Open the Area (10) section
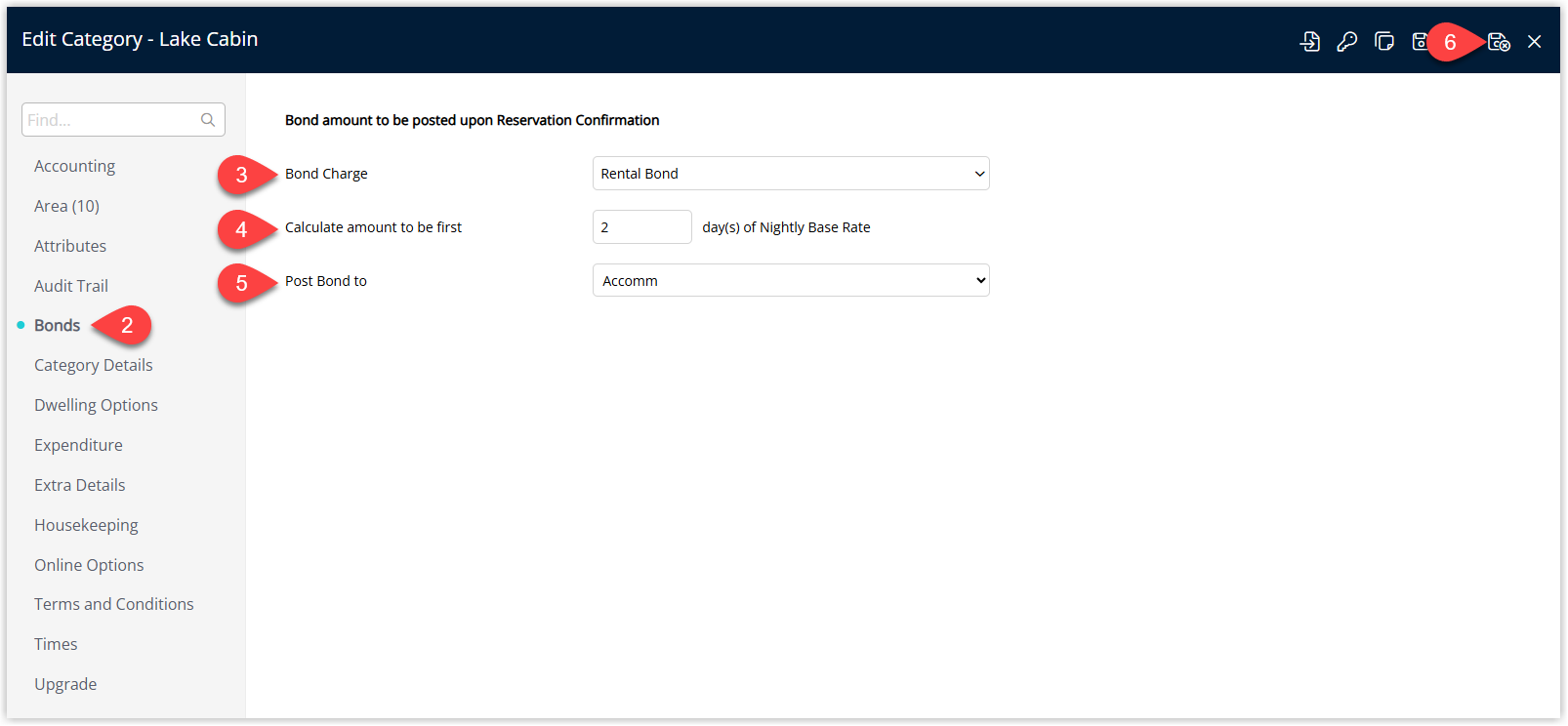 coord(67,206)
